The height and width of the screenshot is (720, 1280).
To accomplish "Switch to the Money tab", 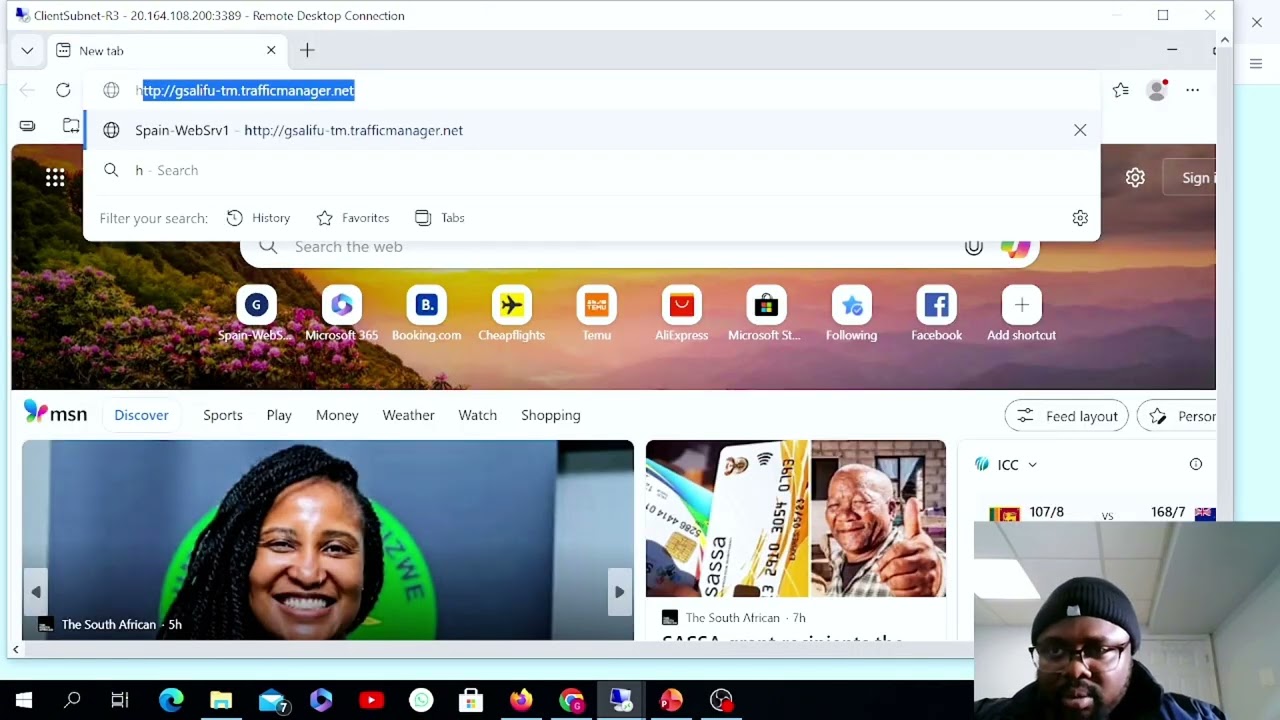I will pyautogui.click(x=337, y=415).
